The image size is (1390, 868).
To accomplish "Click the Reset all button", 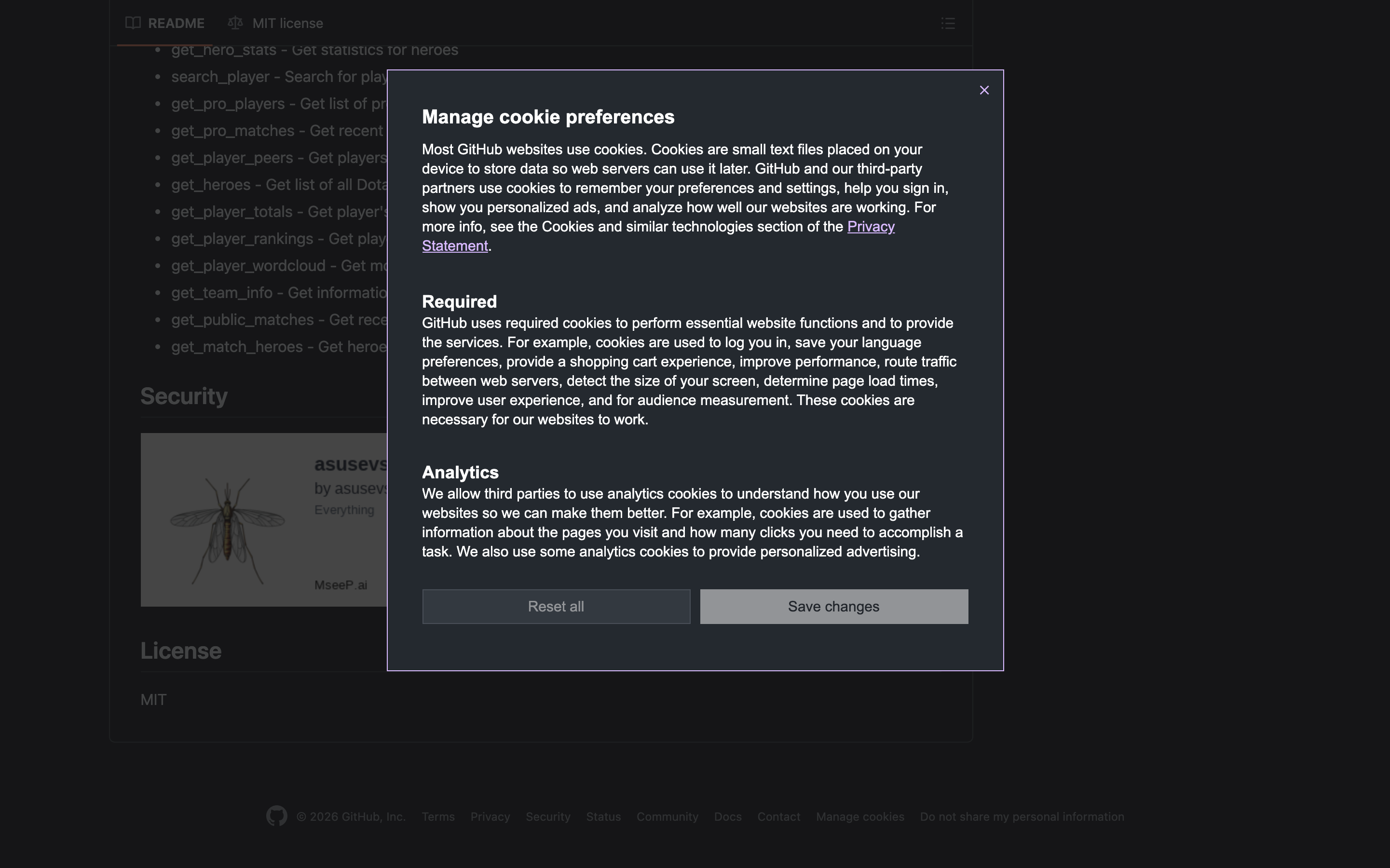I will pos(556,606).
